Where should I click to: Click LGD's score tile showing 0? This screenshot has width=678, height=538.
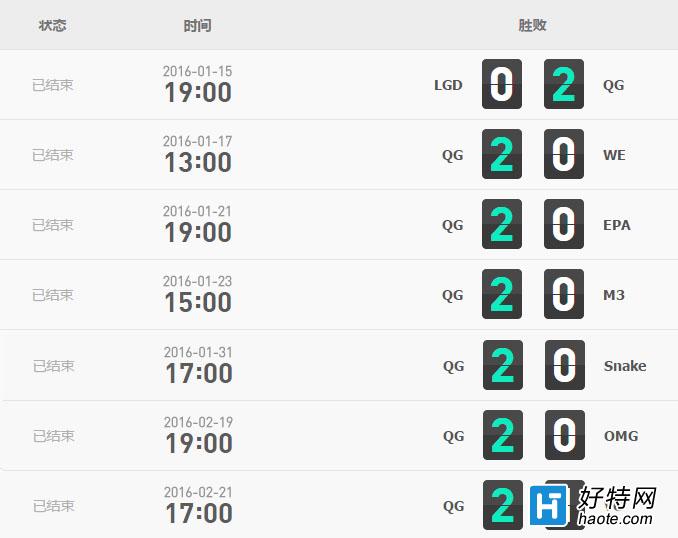point(502,84)
